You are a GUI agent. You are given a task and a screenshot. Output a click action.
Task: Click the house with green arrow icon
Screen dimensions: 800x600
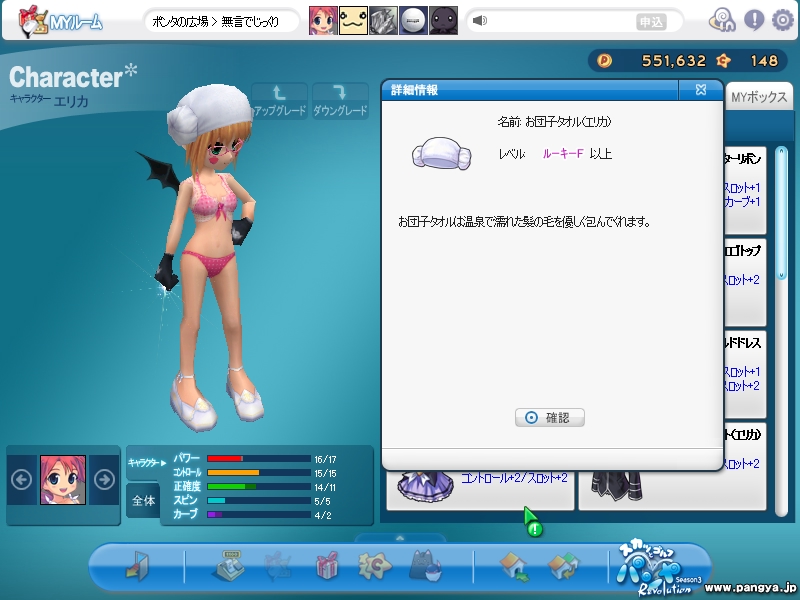[x=514, y=566]
